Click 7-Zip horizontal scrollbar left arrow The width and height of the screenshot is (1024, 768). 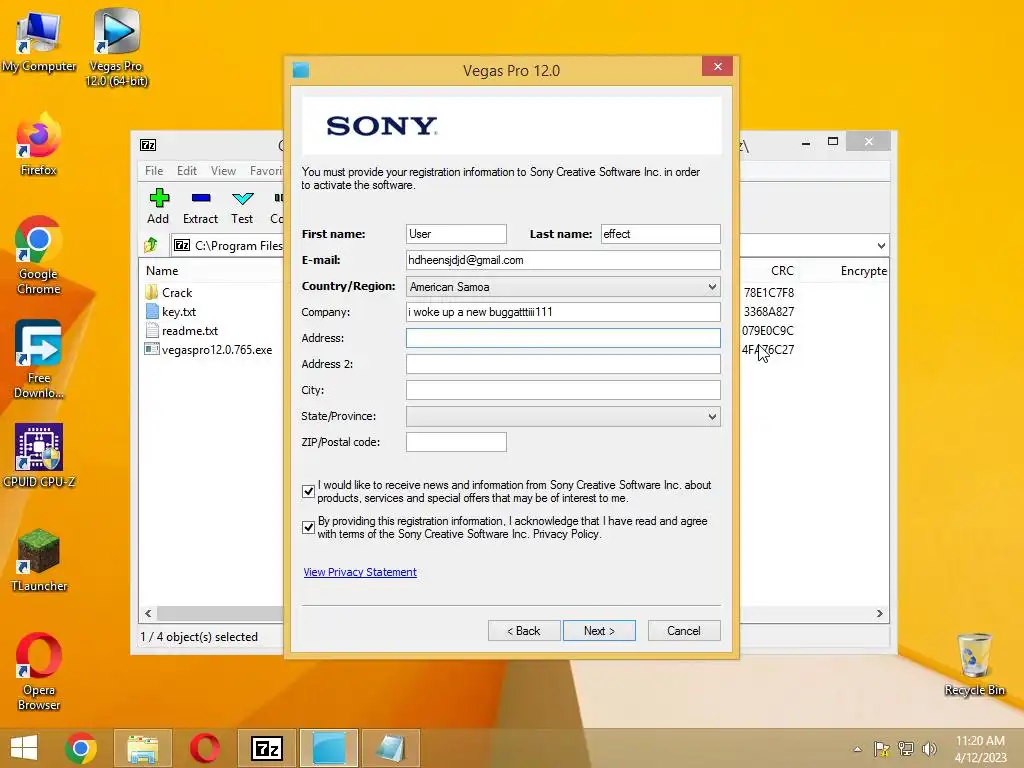(148, 613)
